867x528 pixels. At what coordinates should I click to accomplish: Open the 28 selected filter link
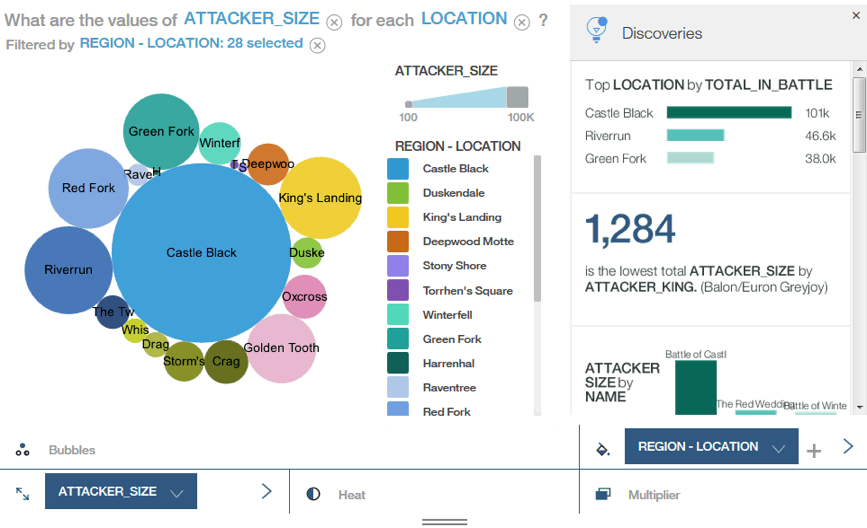(191, 43)
